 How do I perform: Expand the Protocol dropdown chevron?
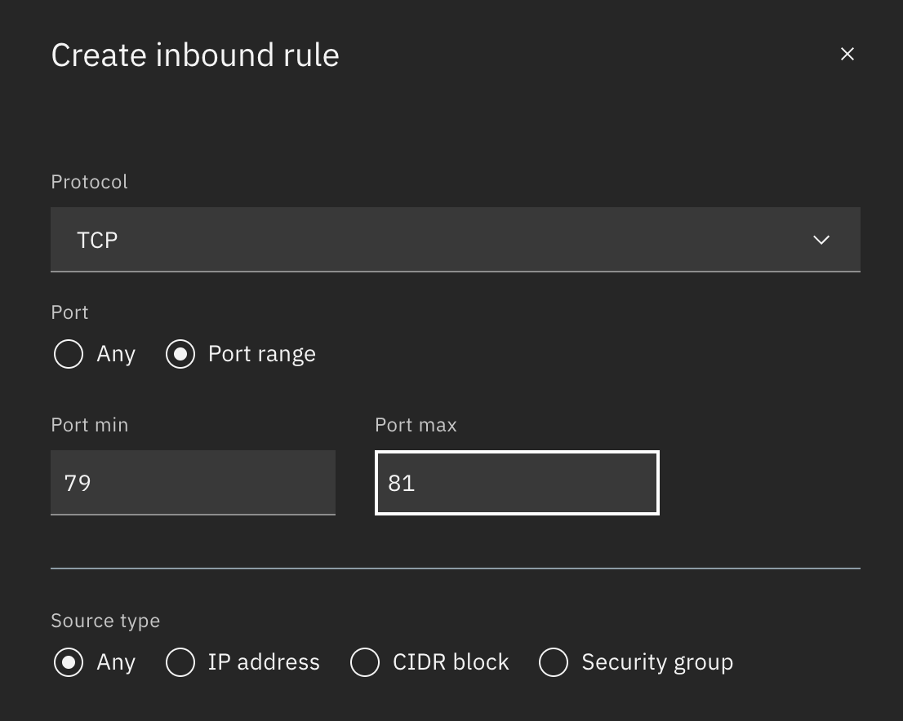821,240
